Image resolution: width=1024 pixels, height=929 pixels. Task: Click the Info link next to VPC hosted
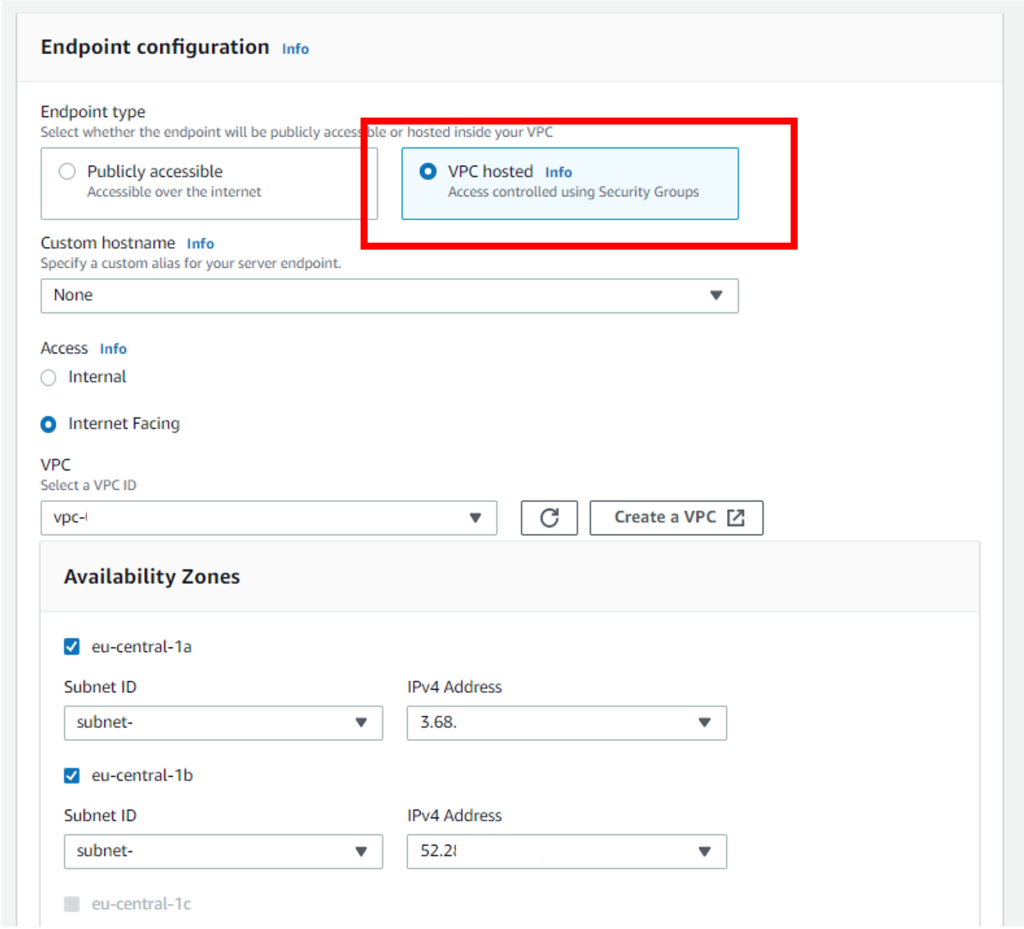(558, 171)
